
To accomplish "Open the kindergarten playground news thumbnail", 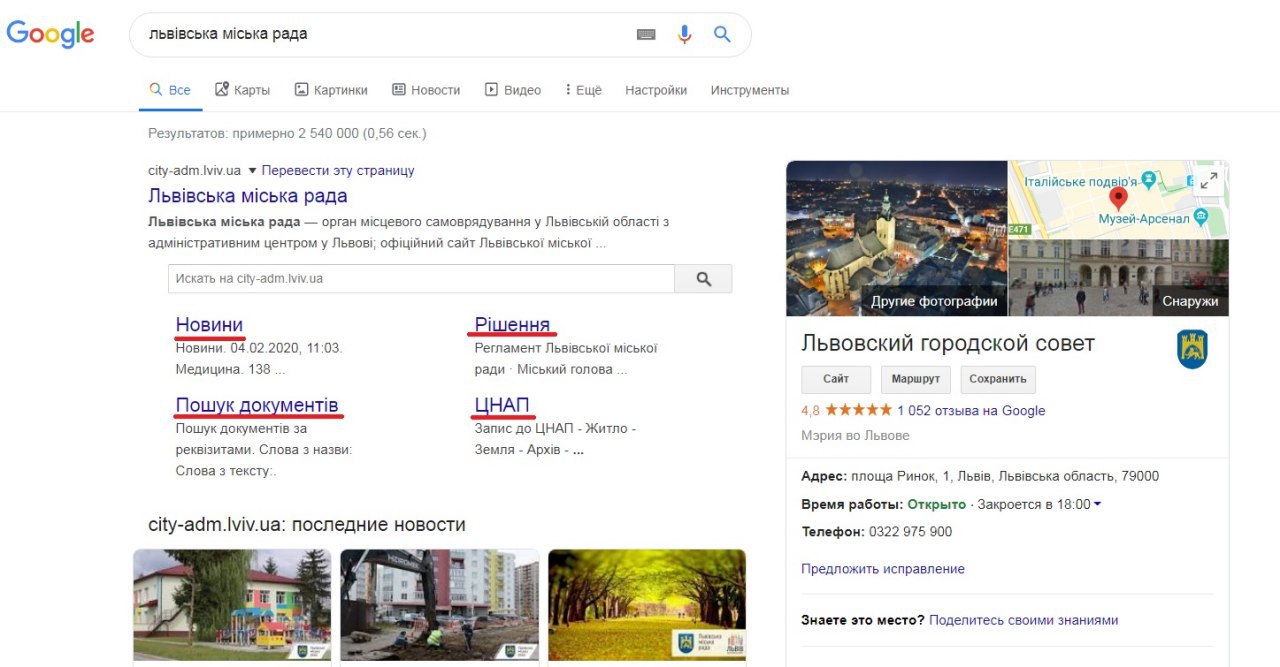I will (233, 605).
